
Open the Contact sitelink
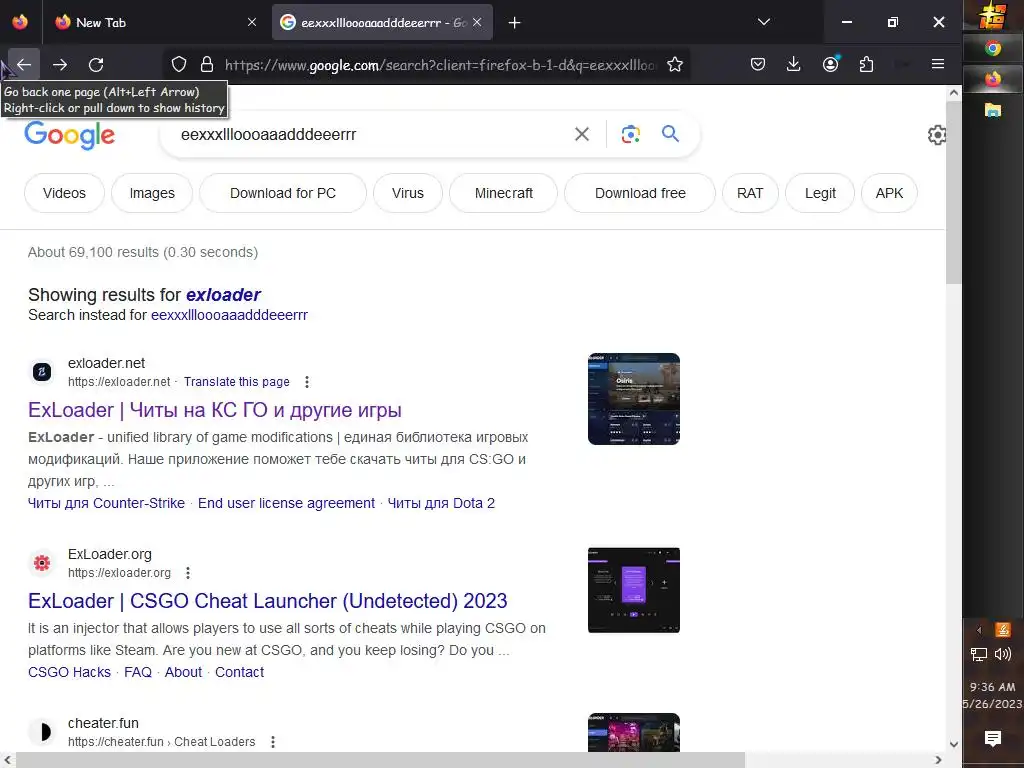tap(240, 673)
